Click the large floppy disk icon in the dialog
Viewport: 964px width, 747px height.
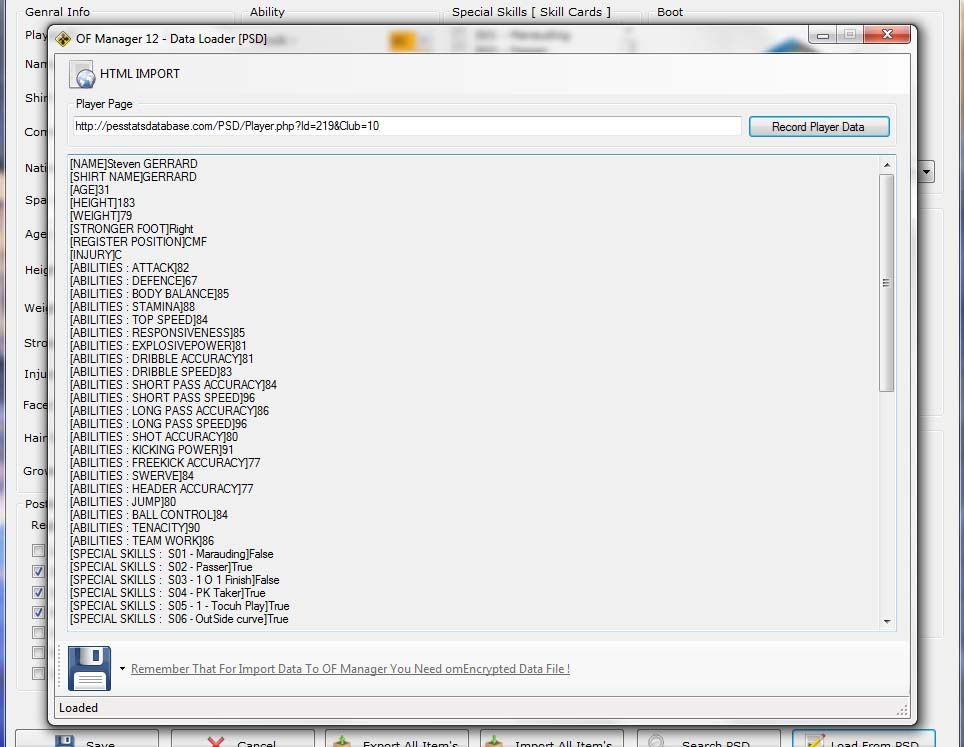pos(89,668)
